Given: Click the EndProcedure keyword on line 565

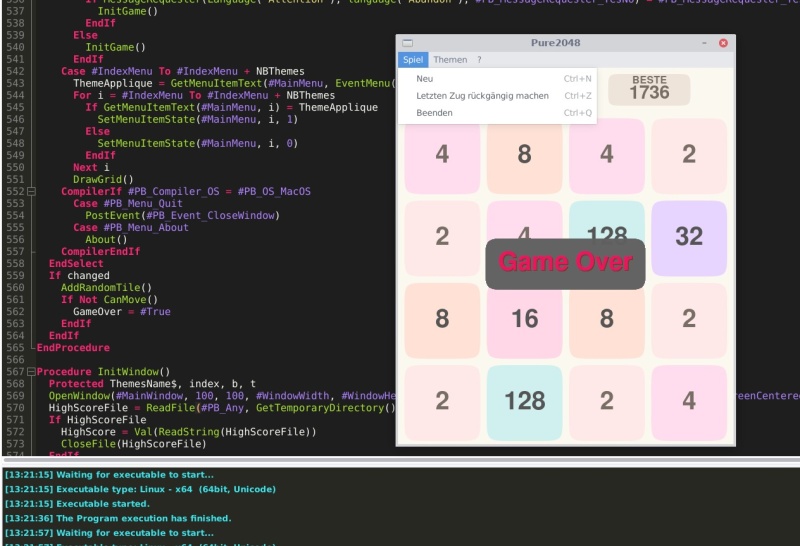Looking at the screenshot, I should (73, 348).
